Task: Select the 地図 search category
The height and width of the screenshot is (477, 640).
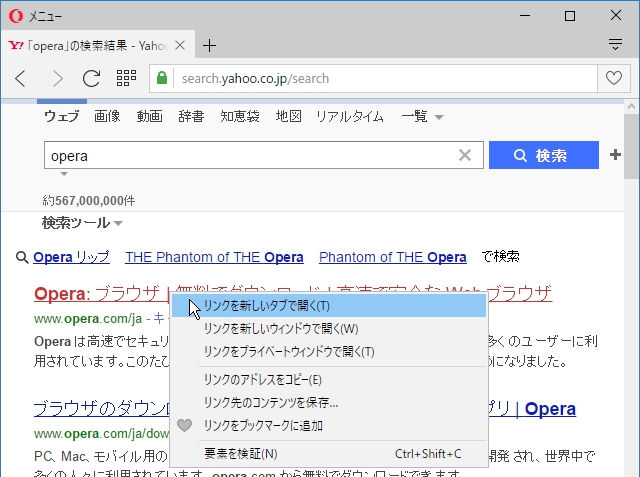Action: [289, 116]
